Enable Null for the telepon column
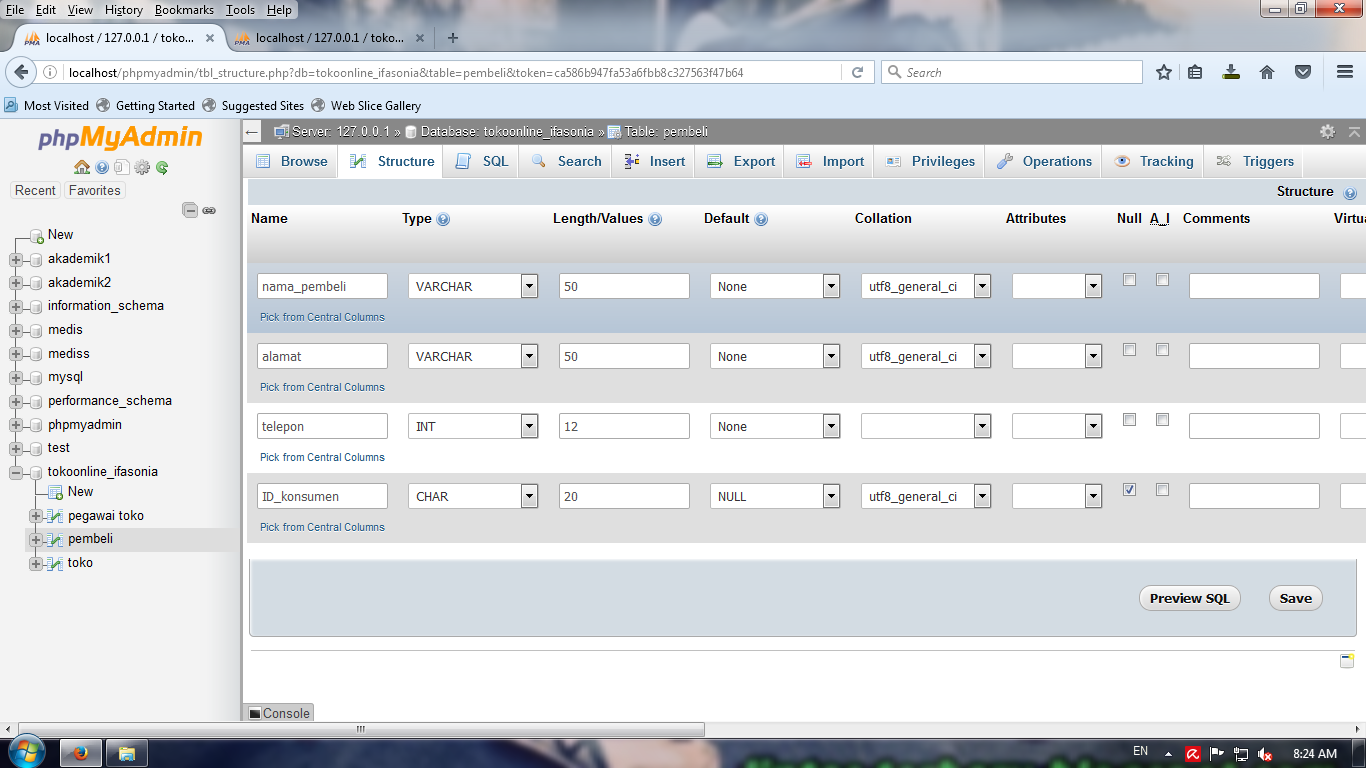This screenshot has width=1366, height=768. [x=1129, y=420]
